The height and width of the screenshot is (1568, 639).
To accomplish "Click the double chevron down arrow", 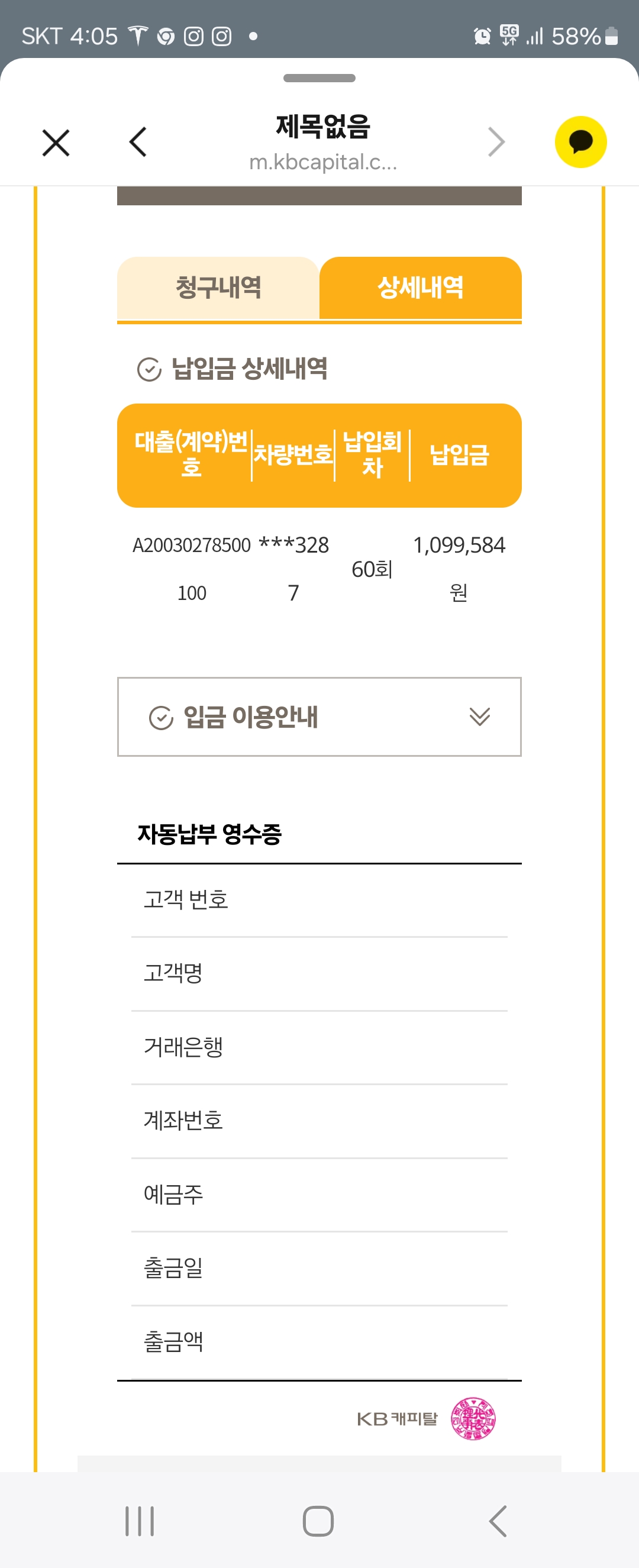I will click(480, 717).
